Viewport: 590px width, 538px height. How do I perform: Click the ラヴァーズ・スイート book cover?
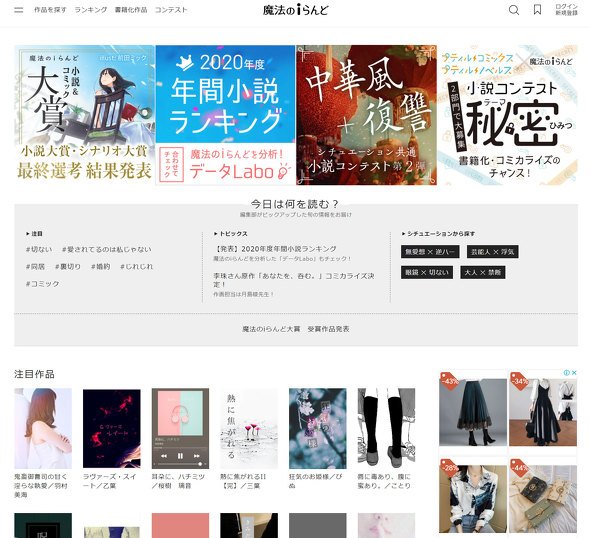112,429
